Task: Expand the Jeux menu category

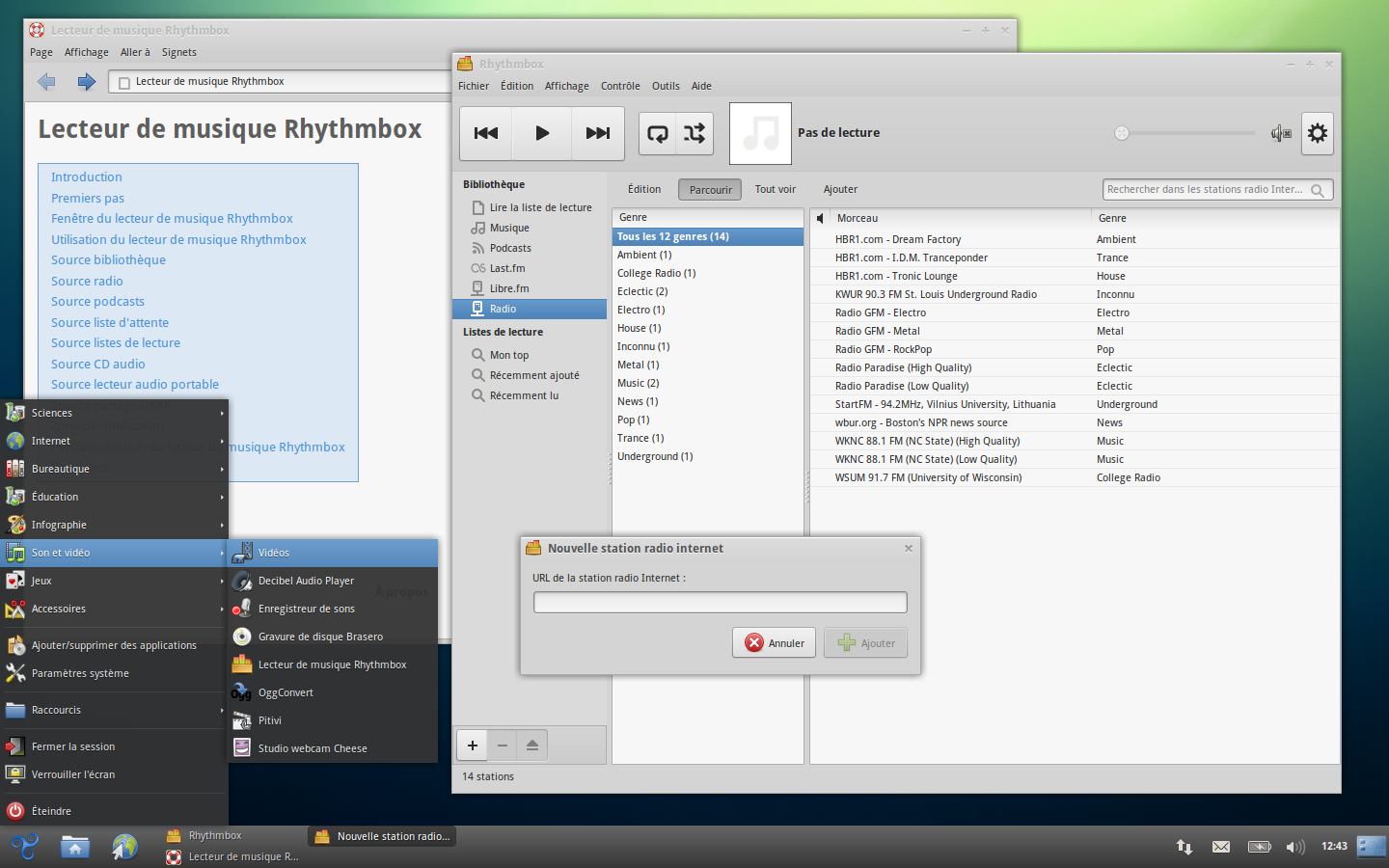Action: [114, 581]
